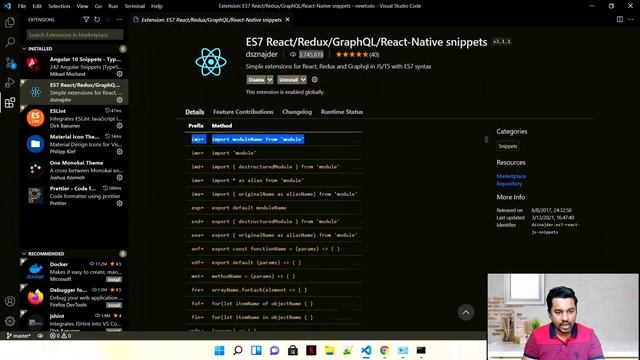
Task: Open editor more actions ellipsis
Action: [x=631, y=19]
